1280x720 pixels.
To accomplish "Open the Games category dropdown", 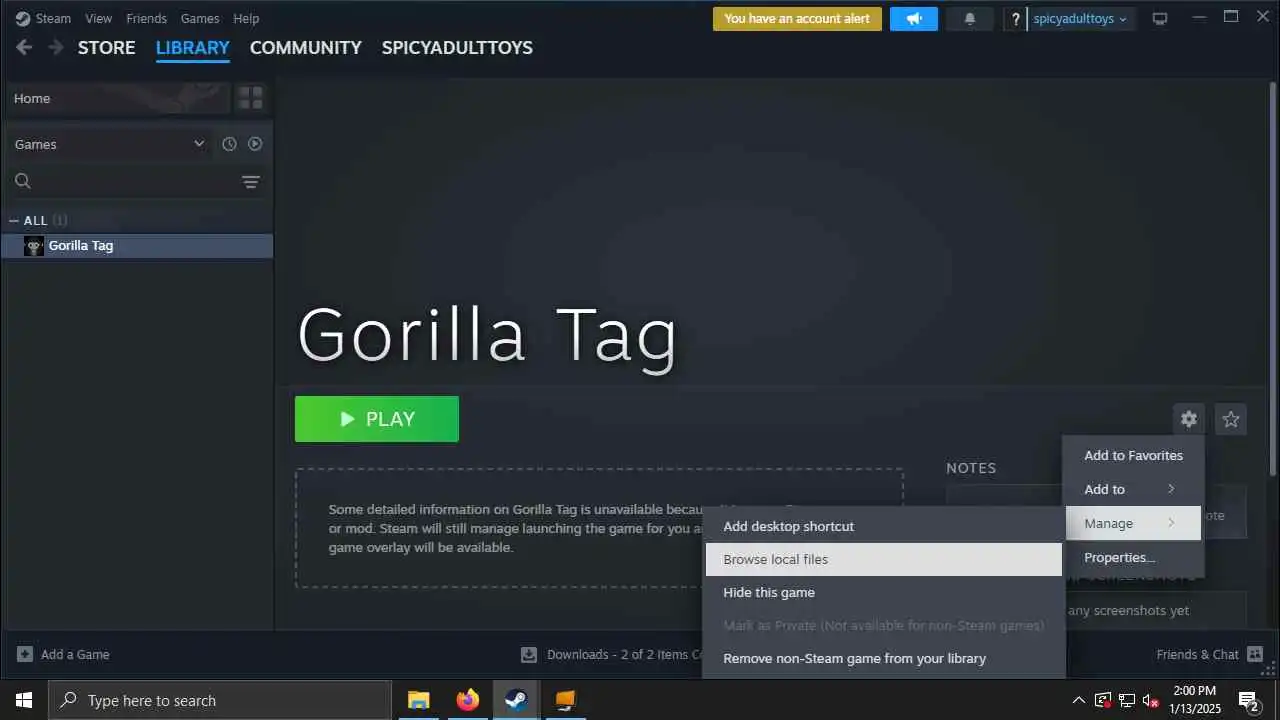I will click(x=109, y=144).
